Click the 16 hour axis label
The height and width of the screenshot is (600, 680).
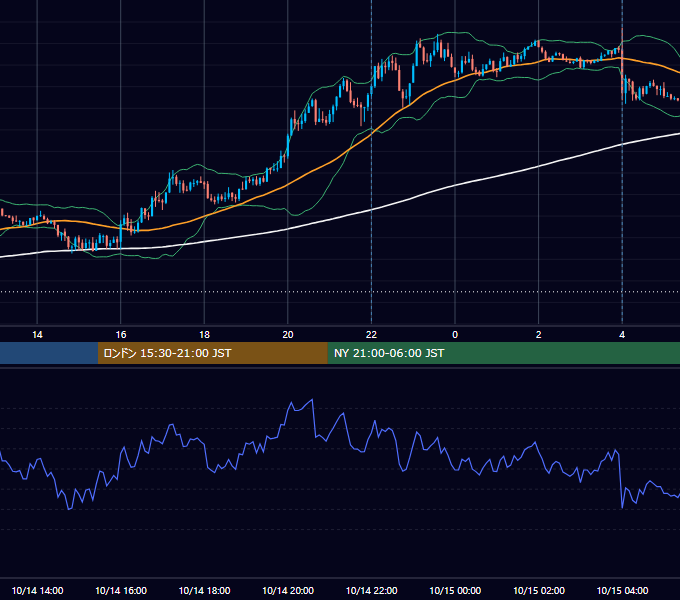point(121,335)
